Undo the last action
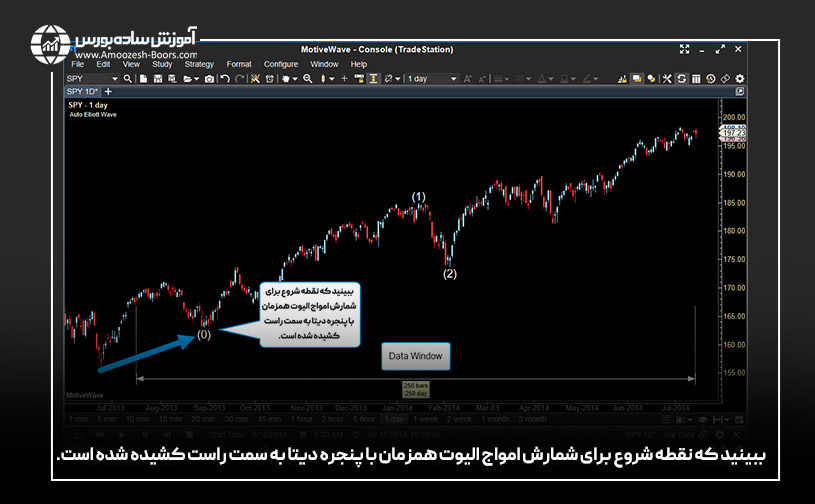815x504 pixels. (225, 78)
